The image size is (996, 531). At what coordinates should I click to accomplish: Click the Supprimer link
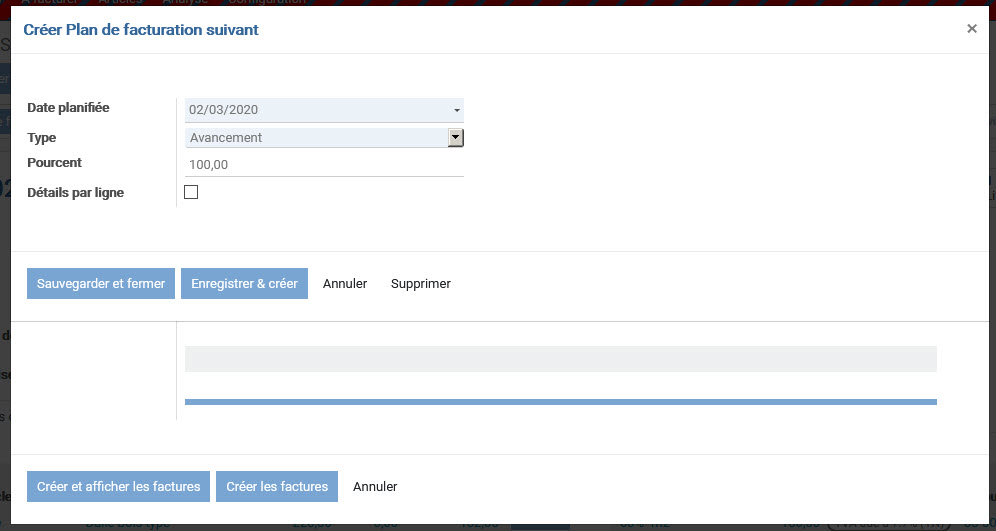point(420,284)
